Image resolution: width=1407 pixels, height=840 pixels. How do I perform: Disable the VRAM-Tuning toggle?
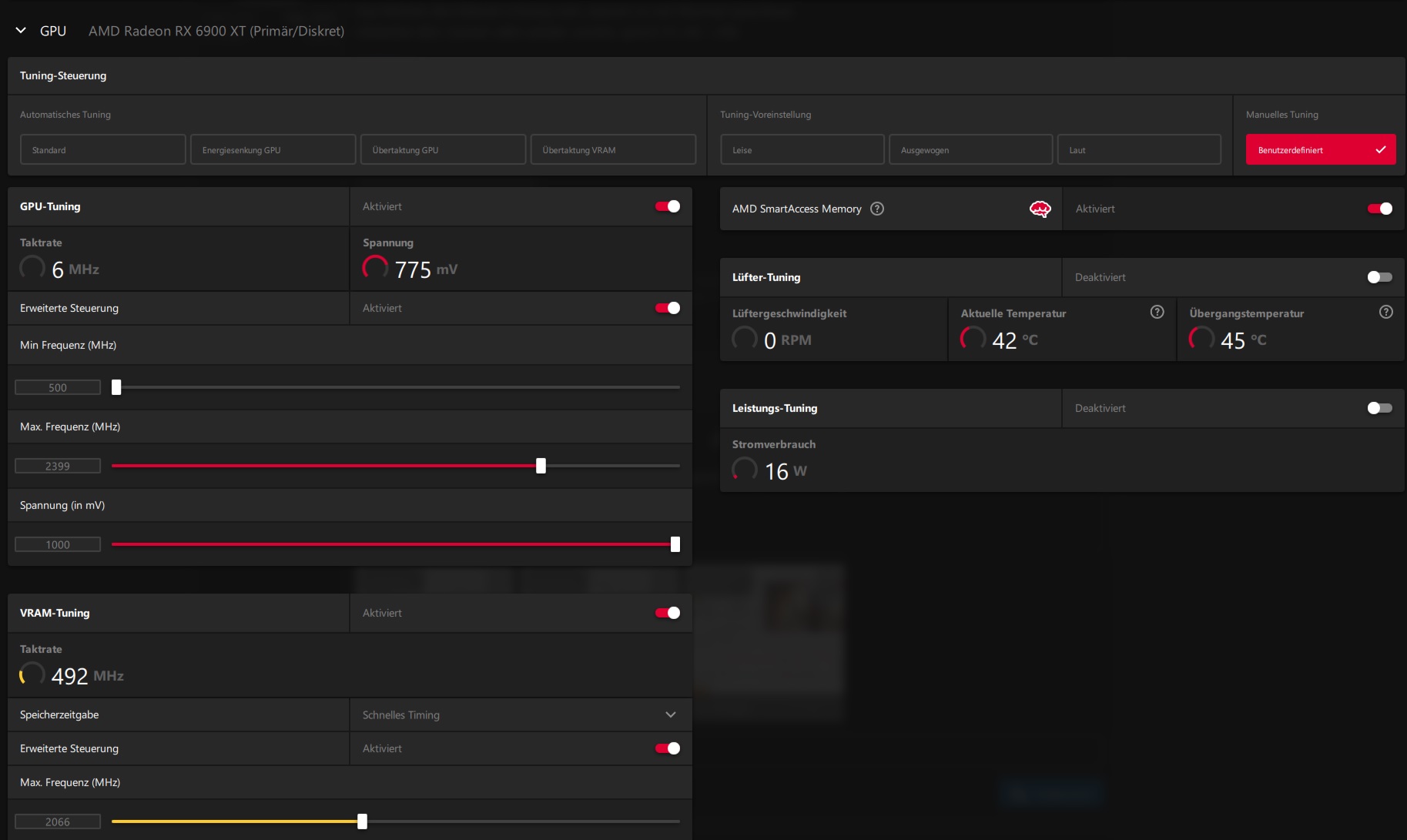coord(668,613)
